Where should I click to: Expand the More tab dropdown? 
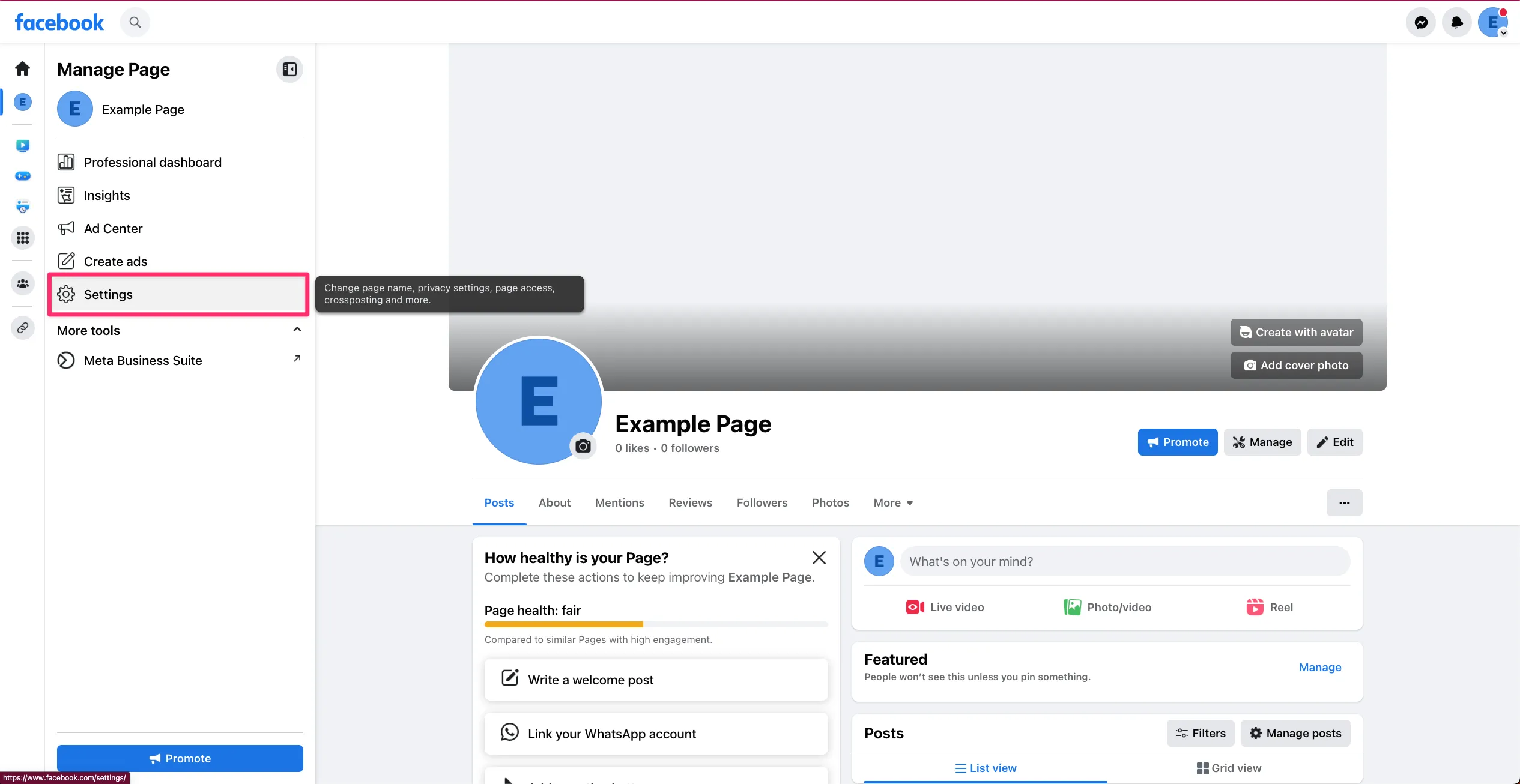893,502
